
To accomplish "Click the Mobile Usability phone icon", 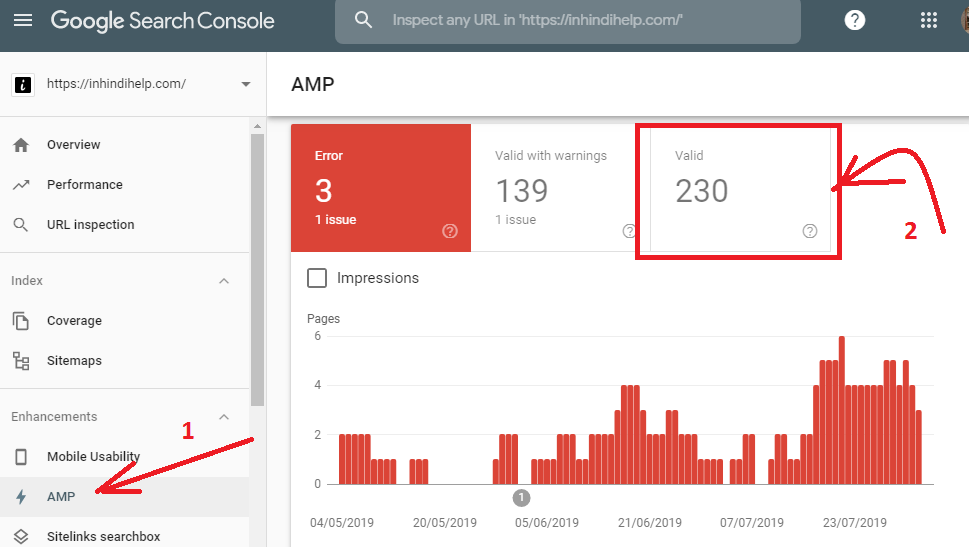I will (21, 457).
